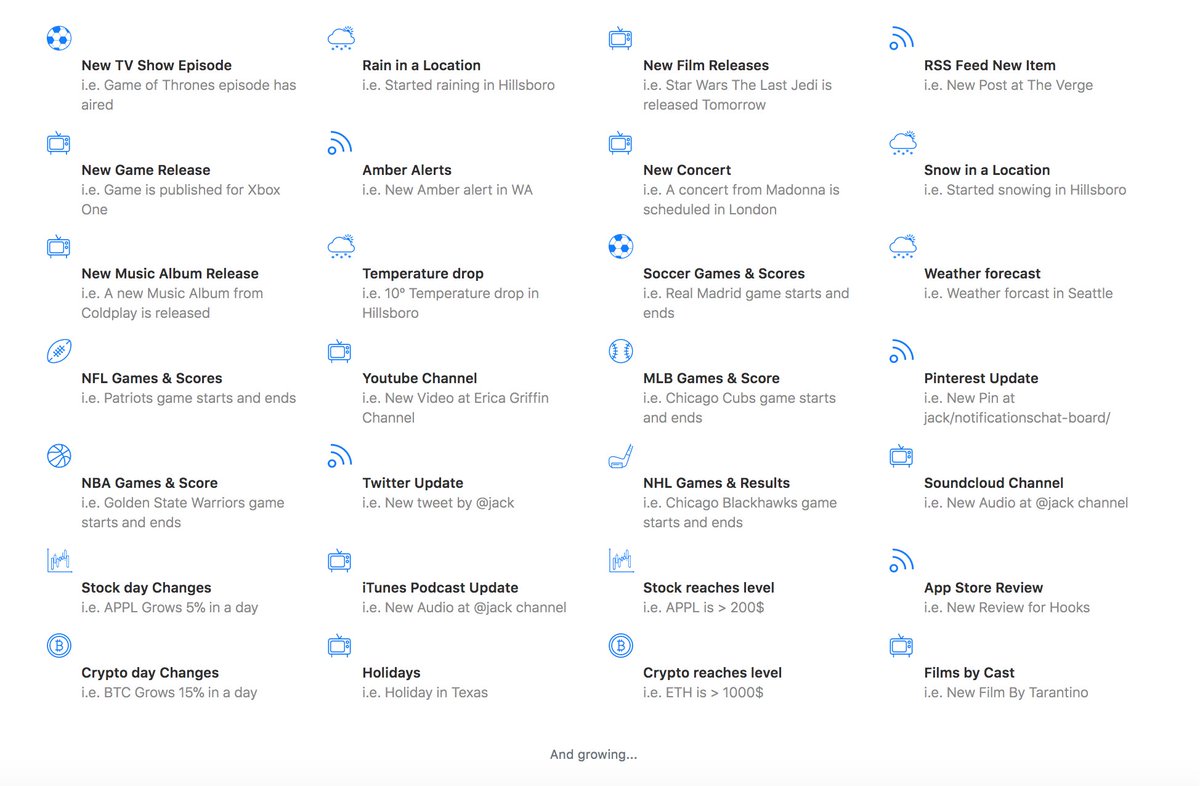Click the cloud icon above Rain in a Location
1200x786 pixels.
341,38
